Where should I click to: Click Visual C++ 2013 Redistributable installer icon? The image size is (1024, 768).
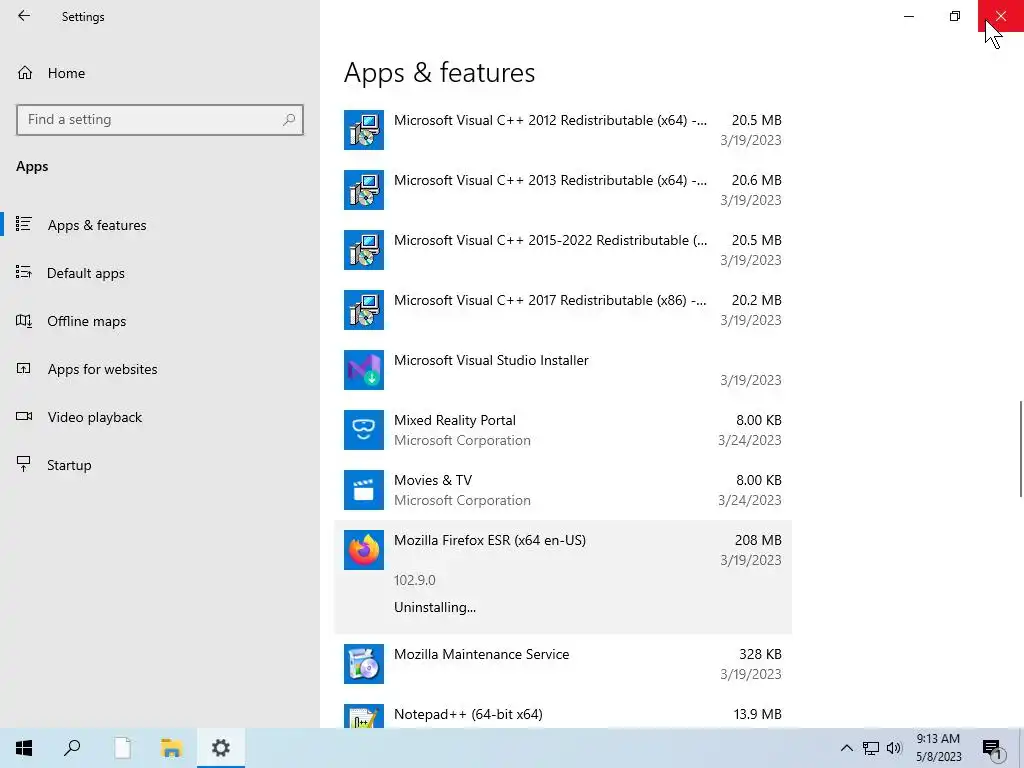(364, 190)
